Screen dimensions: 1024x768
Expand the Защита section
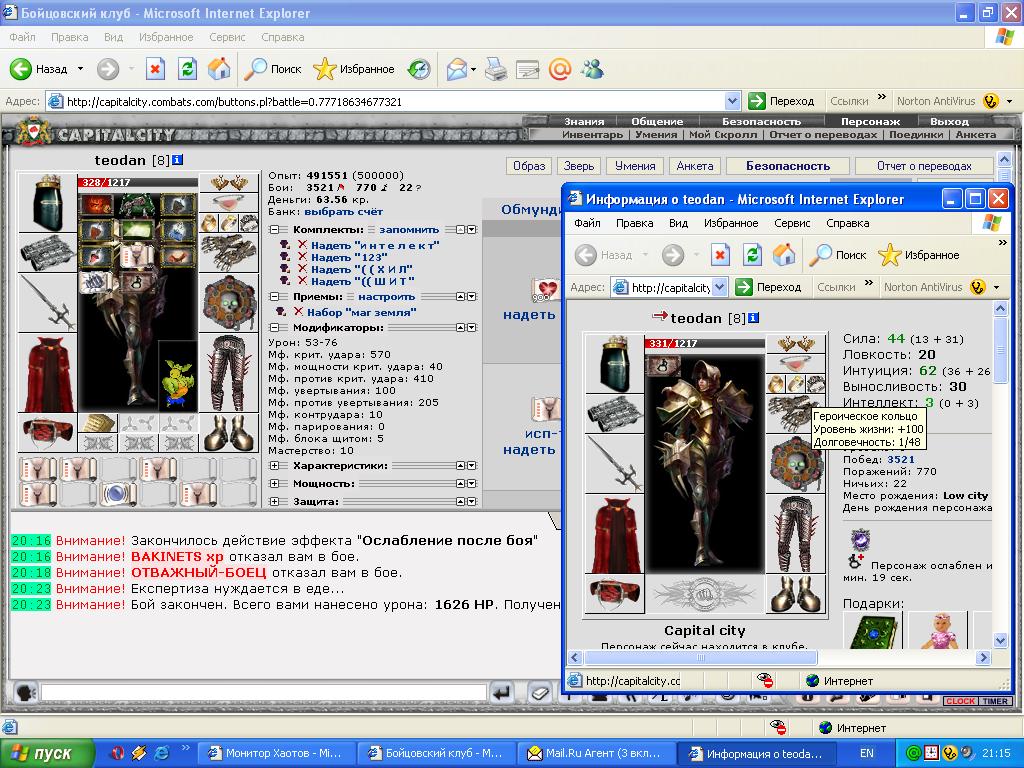[x=274, y=502]
